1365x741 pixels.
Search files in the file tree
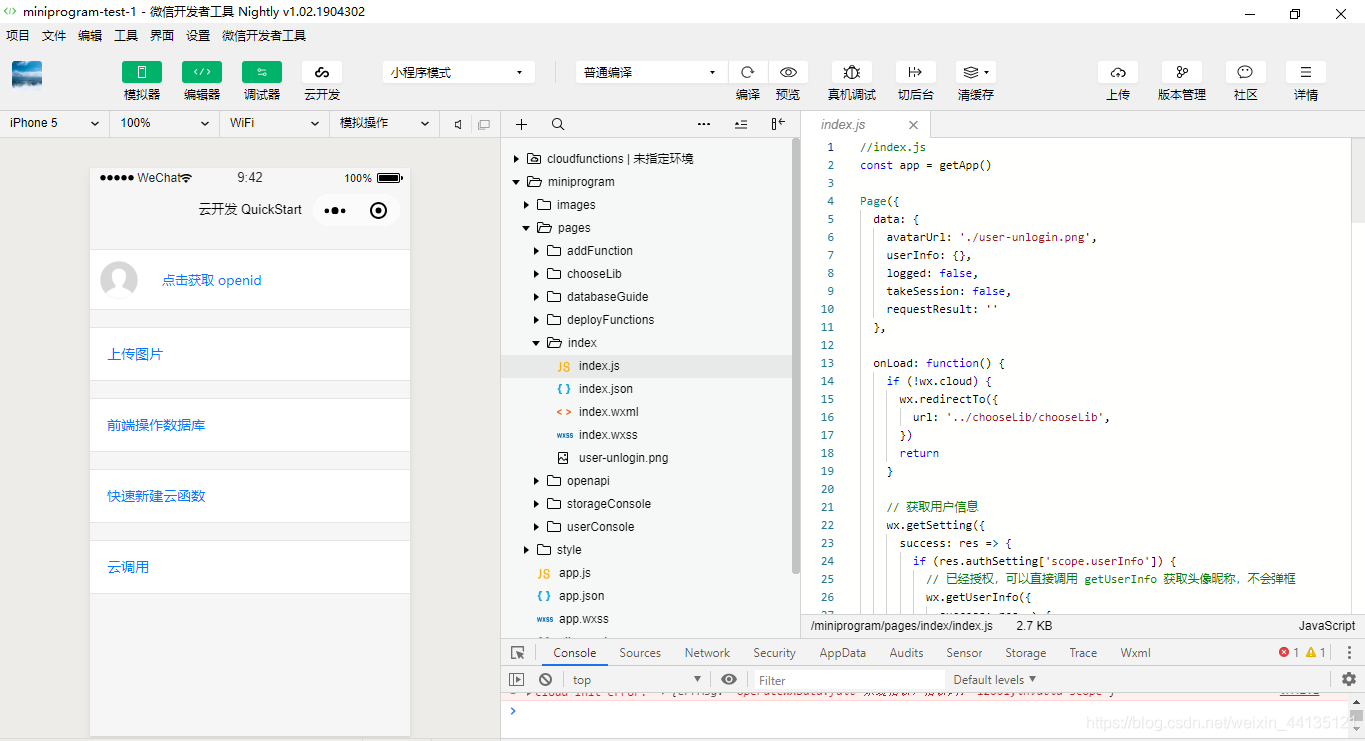tap(558, 124)
